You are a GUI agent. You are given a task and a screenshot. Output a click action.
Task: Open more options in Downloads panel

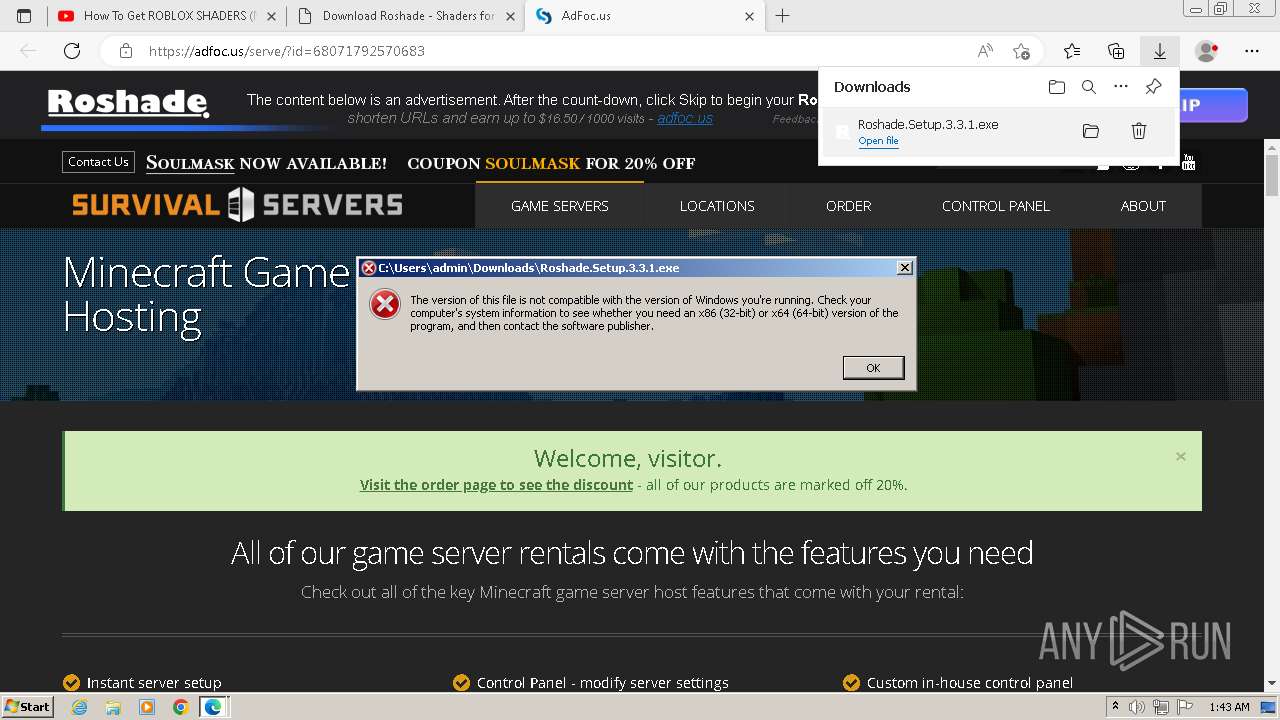[x=1121, y=87]
